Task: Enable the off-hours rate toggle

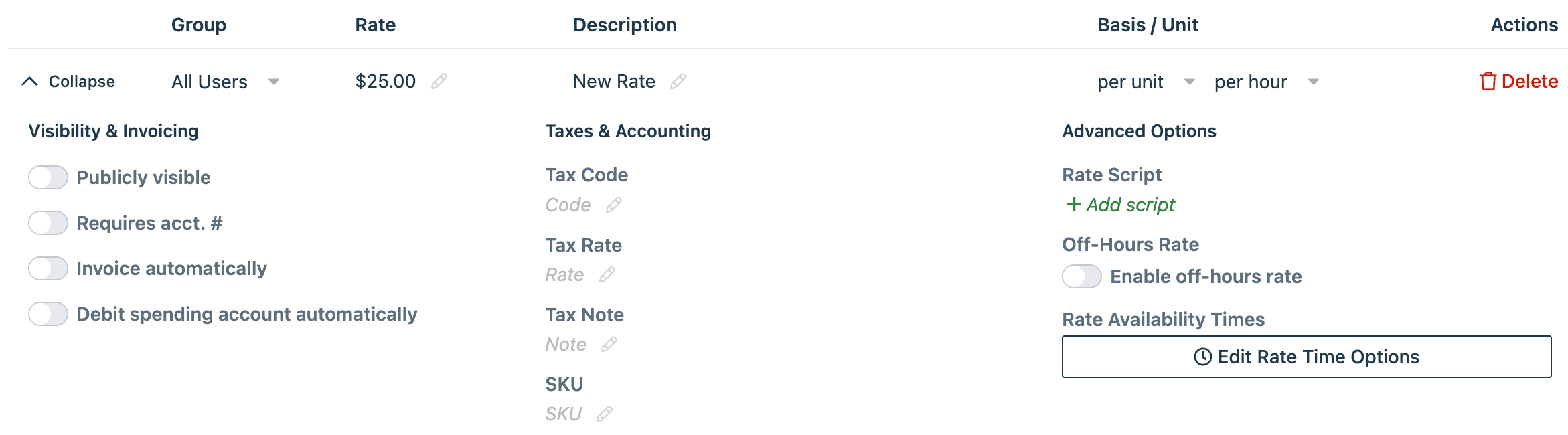Action: click(x=1081, y=276)
